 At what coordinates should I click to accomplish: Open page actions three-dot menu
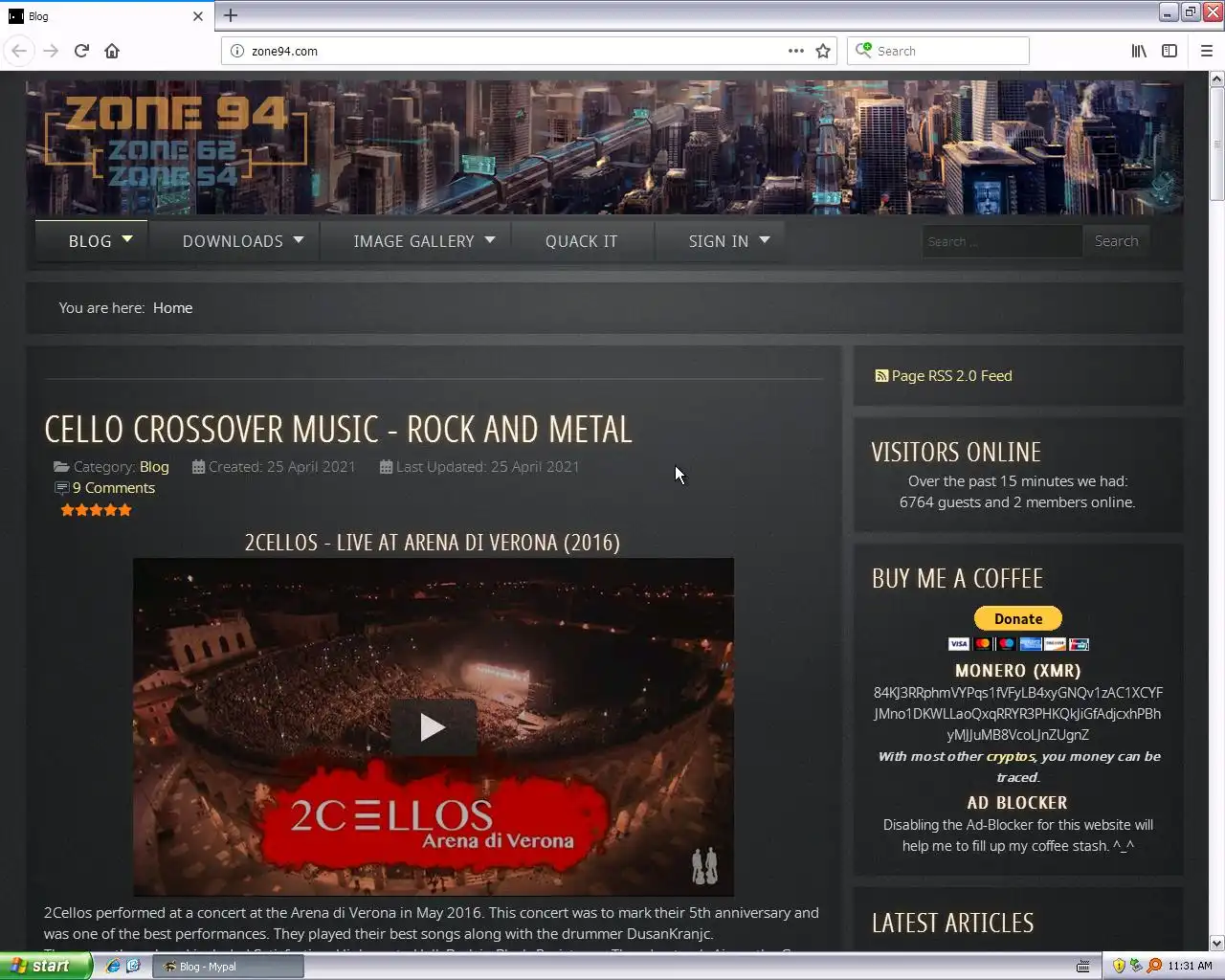[796, 51]
